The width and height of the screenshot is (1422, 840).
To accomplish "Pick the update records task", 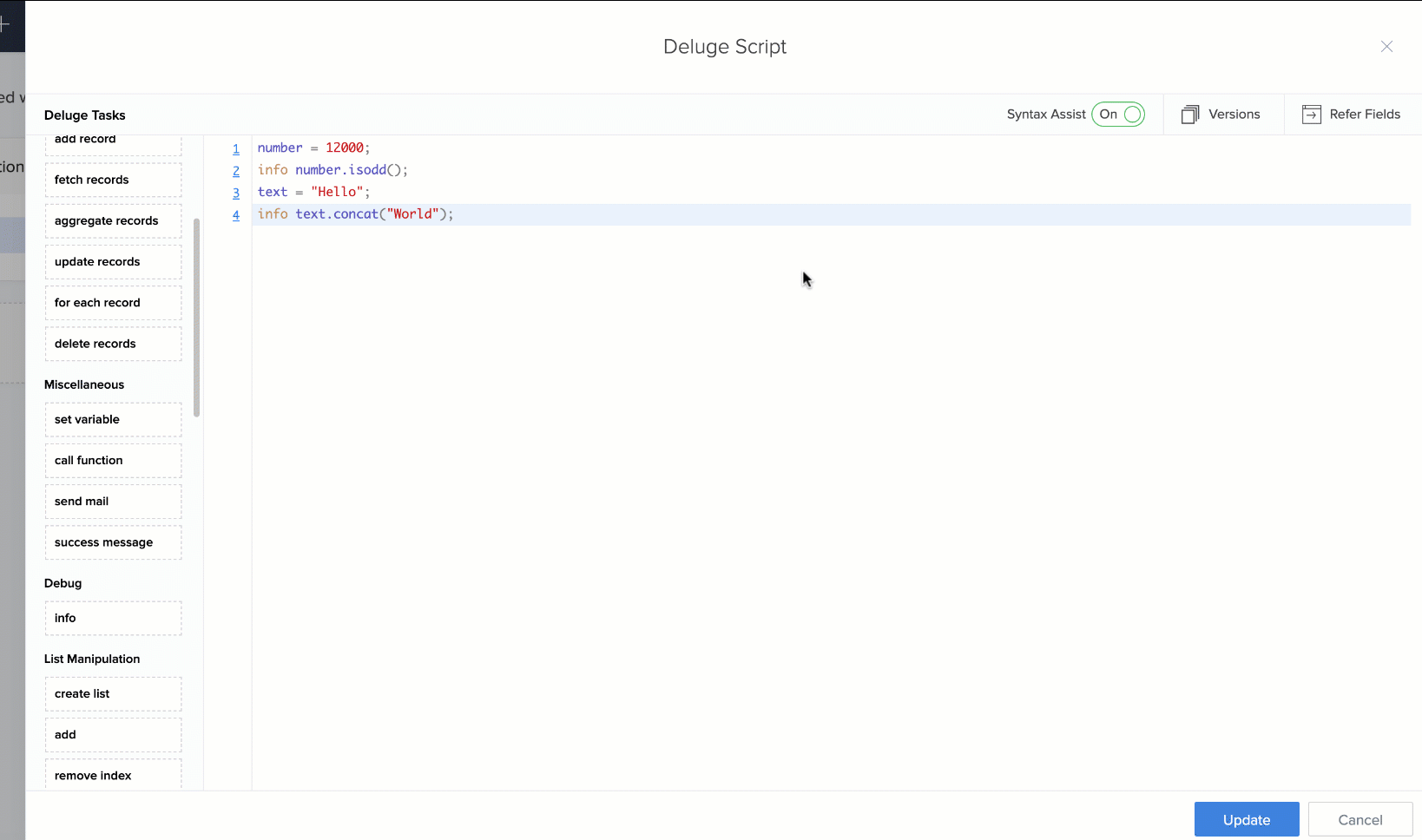I will 113,261.
